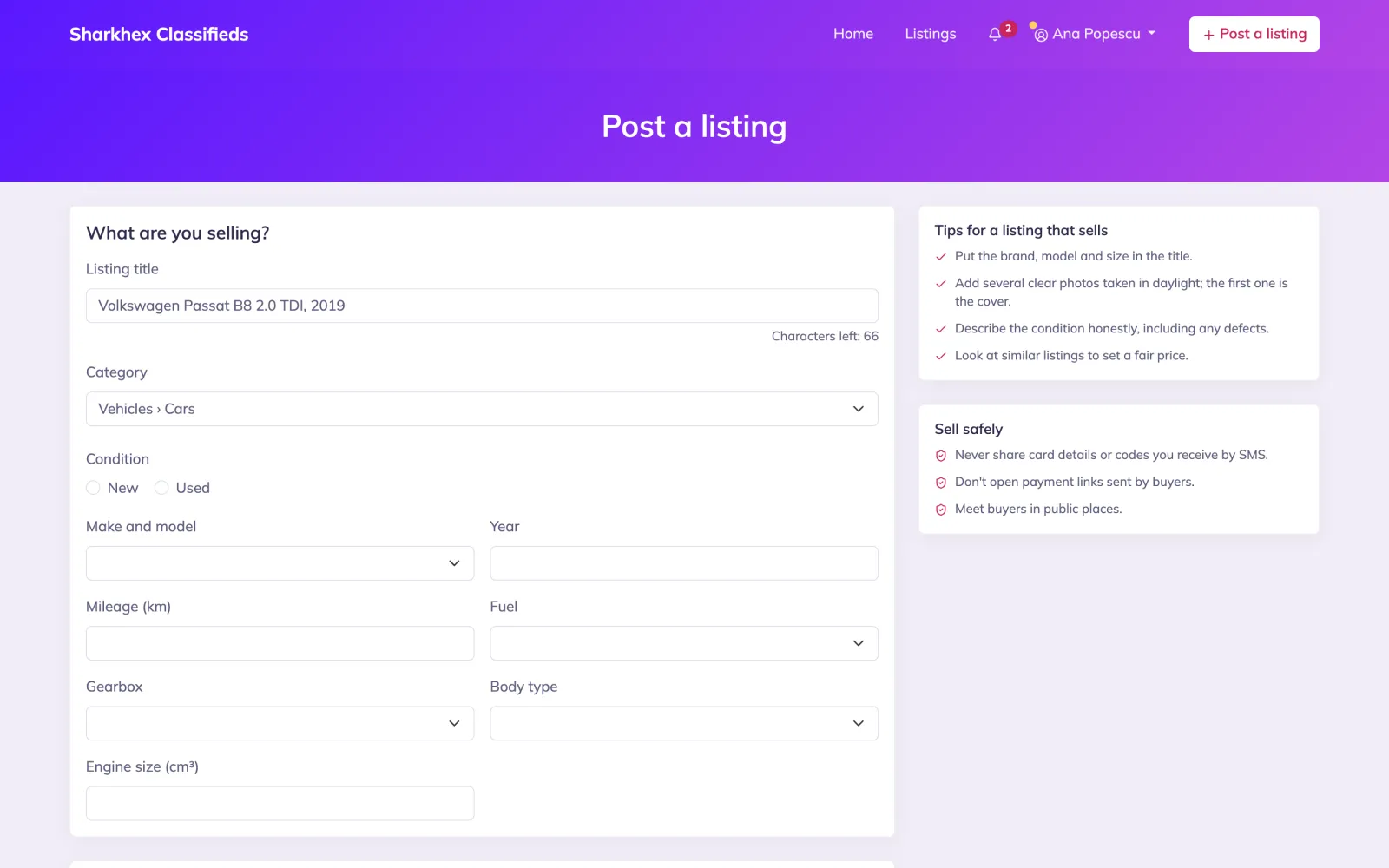The height and width of the screenshot is (868, 1389).
Task: Expand the Make and model dropdown
Action: pos(280,563)
